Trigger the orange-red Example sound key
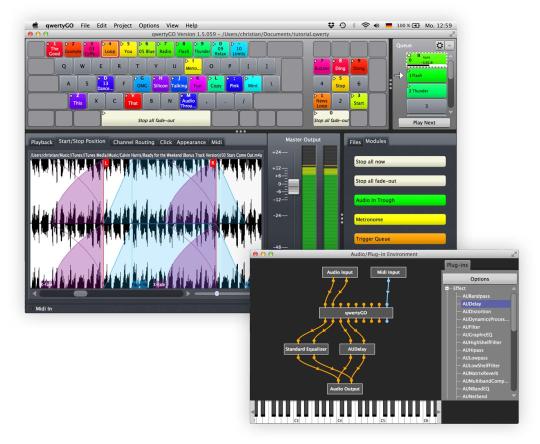This screenshot has height=444, width=540. (73, 49)
